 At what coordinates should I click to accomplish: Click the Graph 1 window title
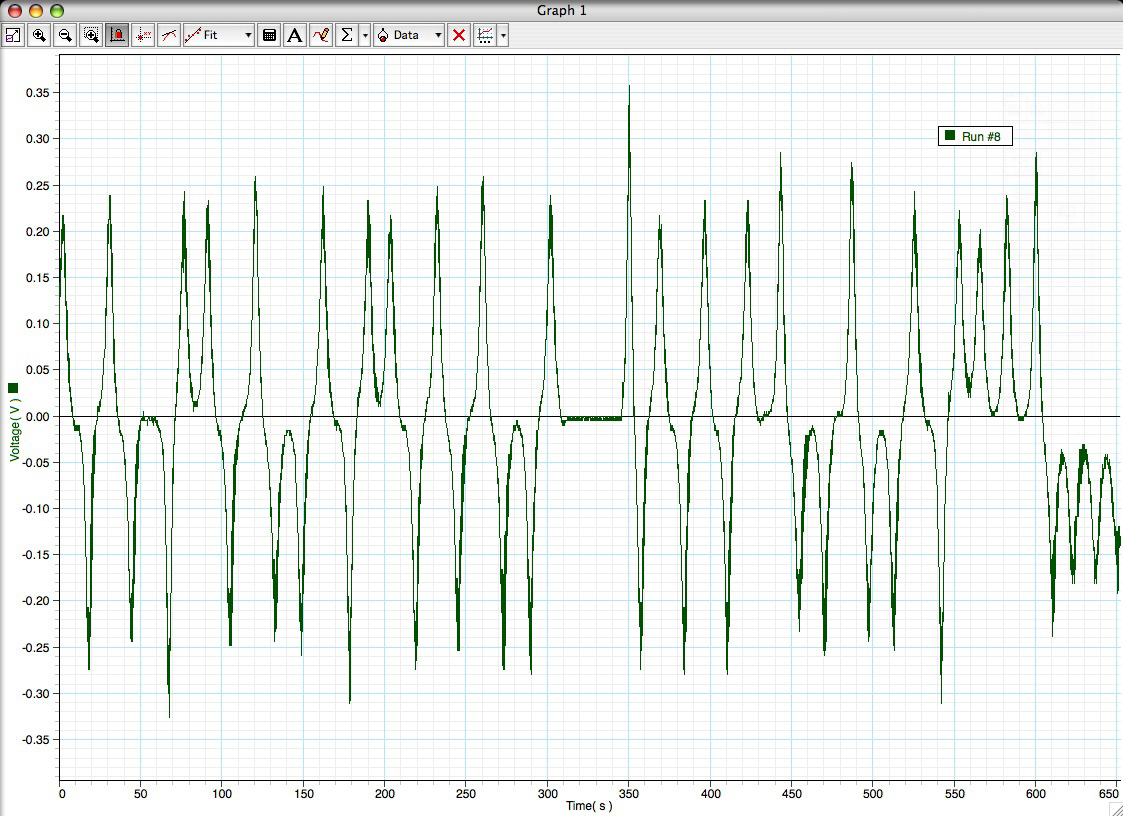[562, 11]
